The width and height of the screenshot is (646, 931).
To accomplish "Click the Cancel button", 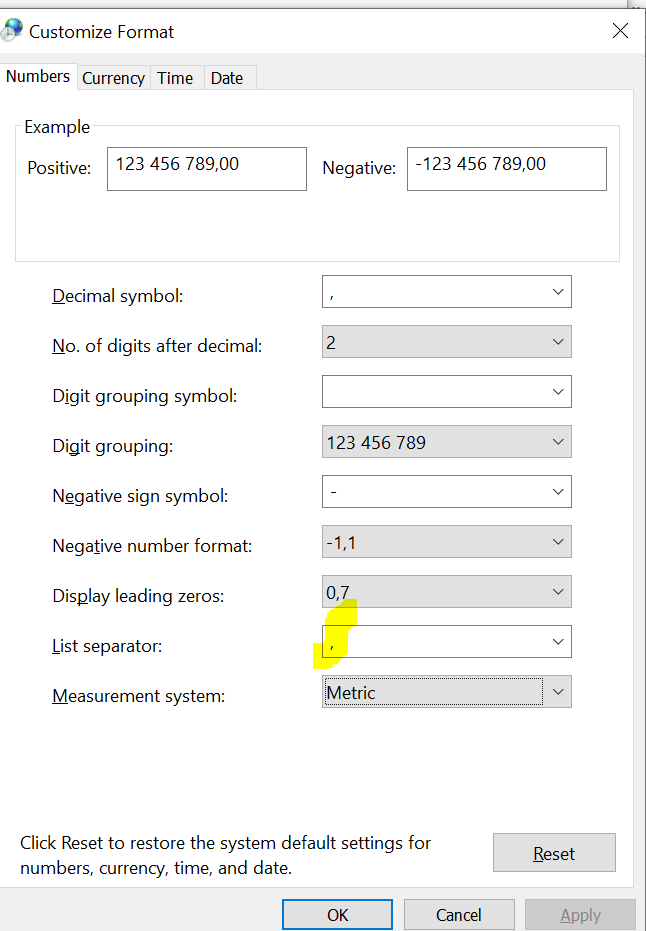I will [459, 914].
